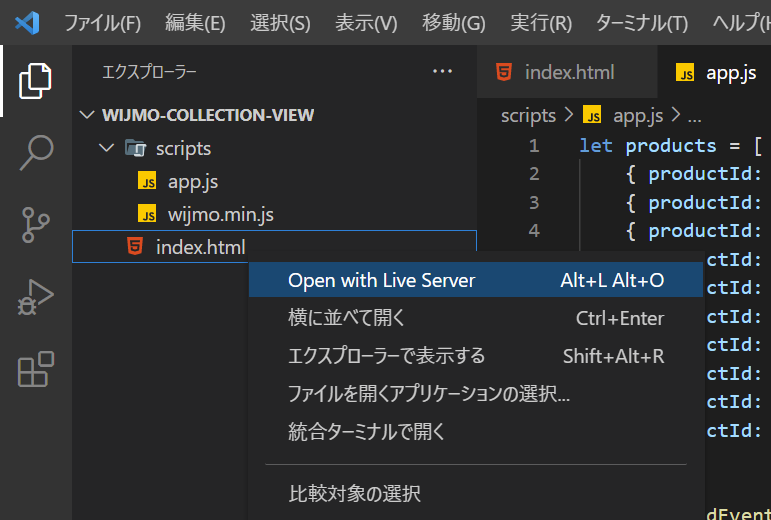Collapse the scripts folder chevron
The height and width of the screenshot is (520, 771).
point(106,147)
